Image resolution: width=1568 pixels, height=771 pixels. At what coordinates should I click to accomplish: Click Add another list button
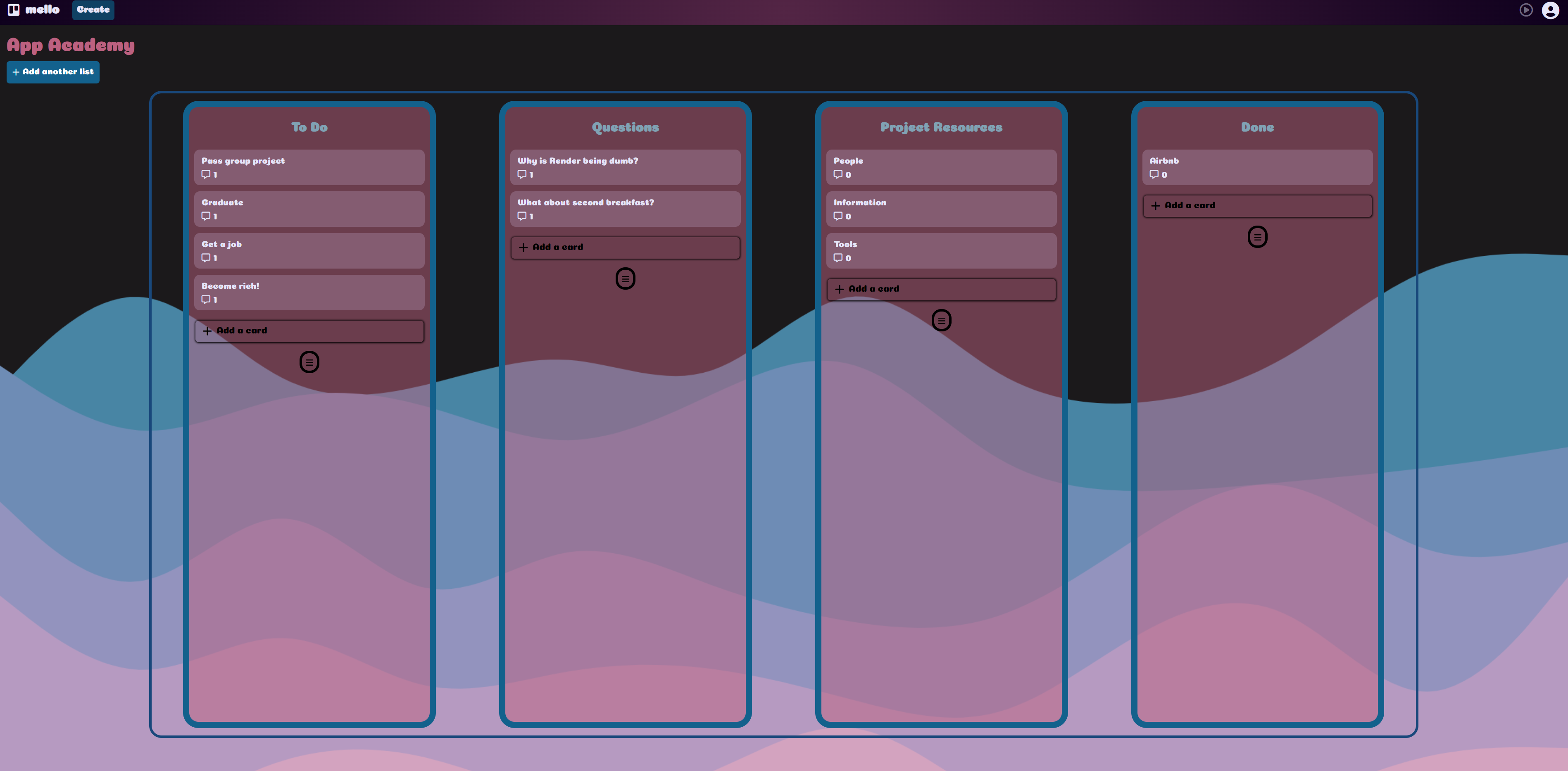(53, 72)
